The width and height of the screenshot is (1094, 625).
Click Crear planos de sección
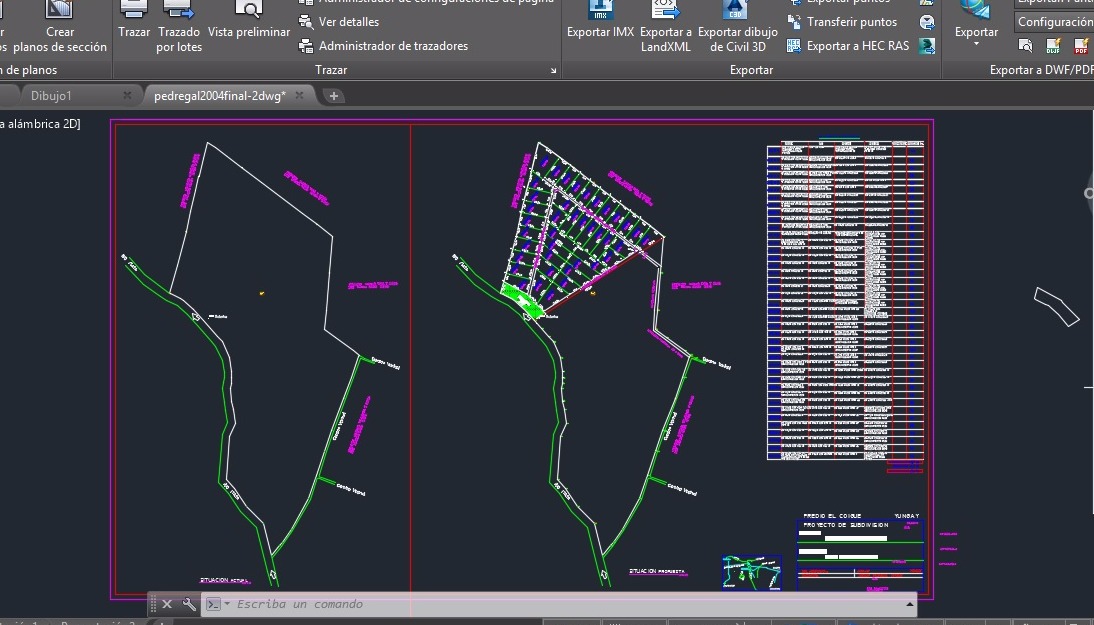(60, 27)
